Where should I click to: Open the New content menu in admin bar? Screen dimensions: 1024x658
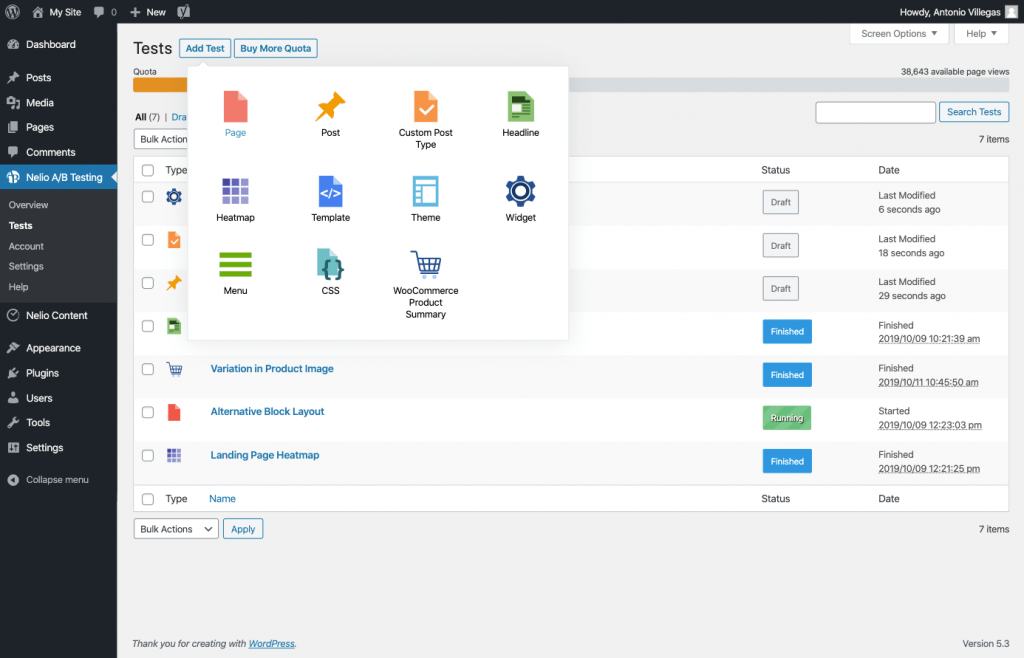pos(148,12)
